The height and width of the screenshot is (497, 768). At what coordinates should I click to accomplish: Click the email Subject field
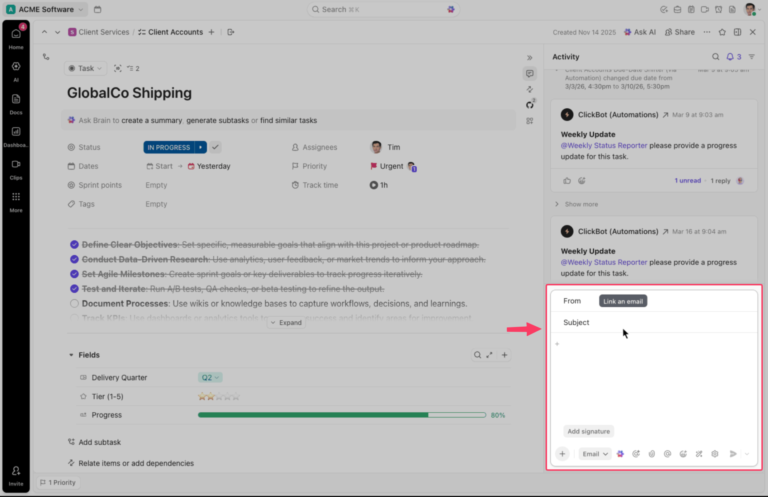pyautogui.click(x=654, y=322)
